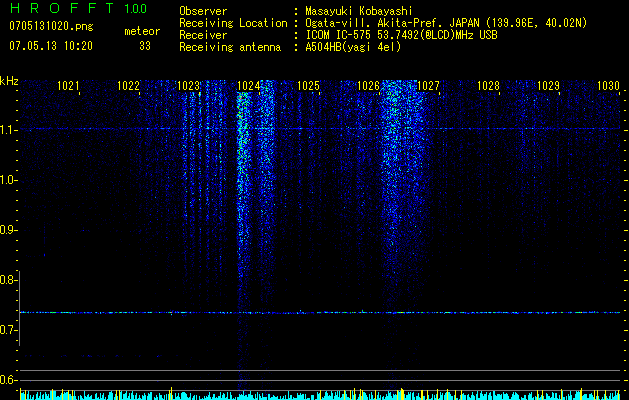Click the Receiving Location label
Viewport: 629px width, 400px height.
click(x=233, y=23)
